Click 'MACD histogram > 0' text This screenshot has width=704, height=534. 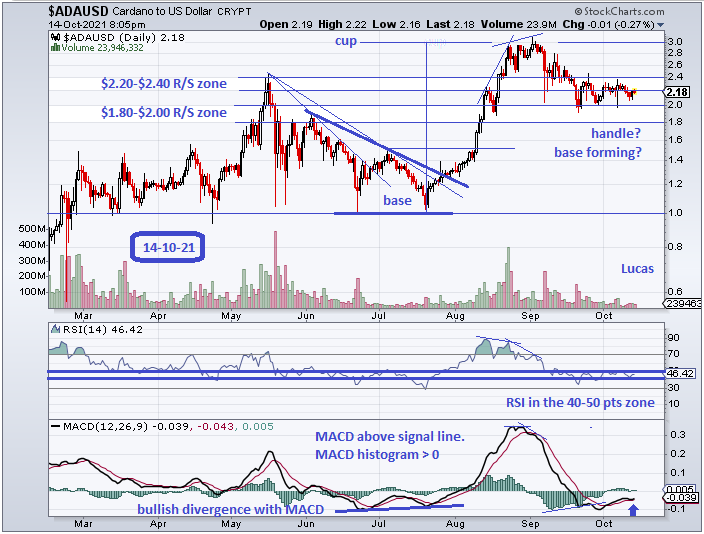[x=377, y=455]
